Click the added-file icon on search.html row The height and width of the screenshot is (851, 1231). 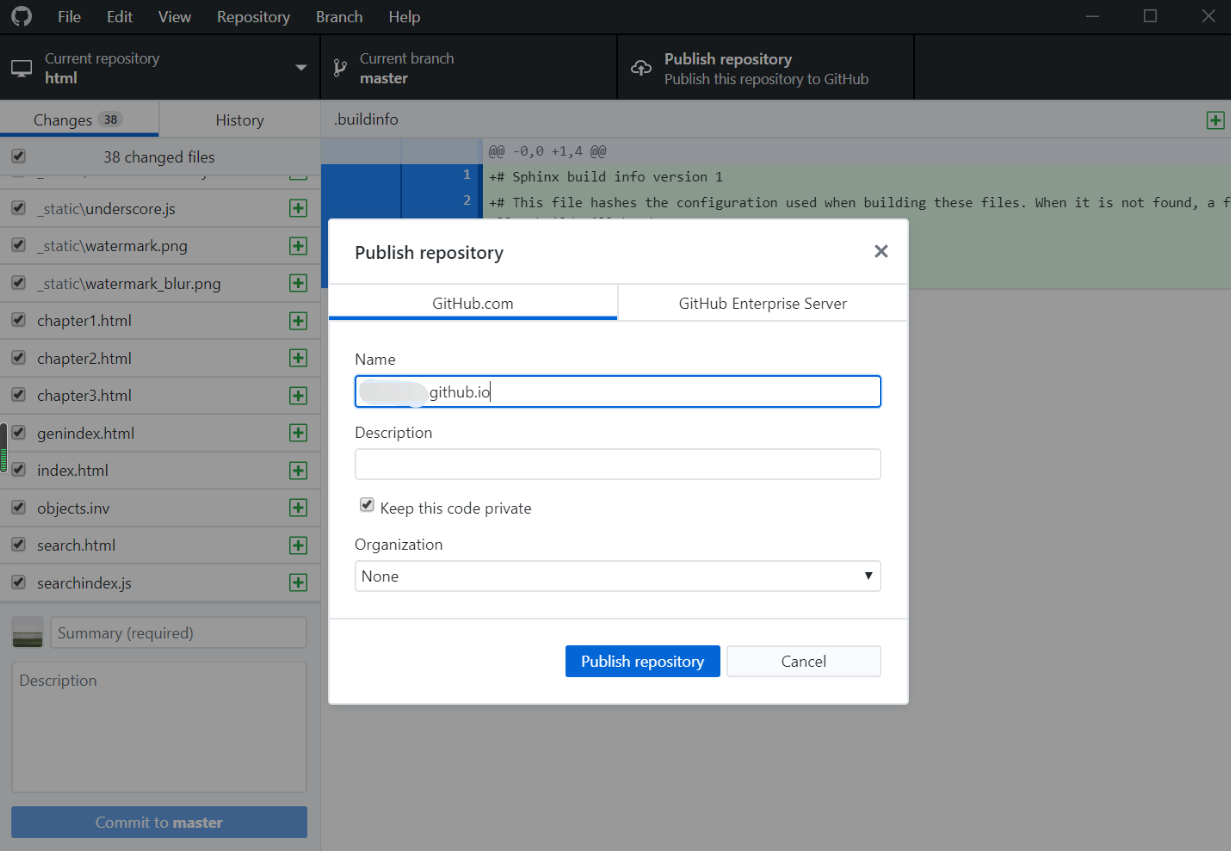point(298,545)
